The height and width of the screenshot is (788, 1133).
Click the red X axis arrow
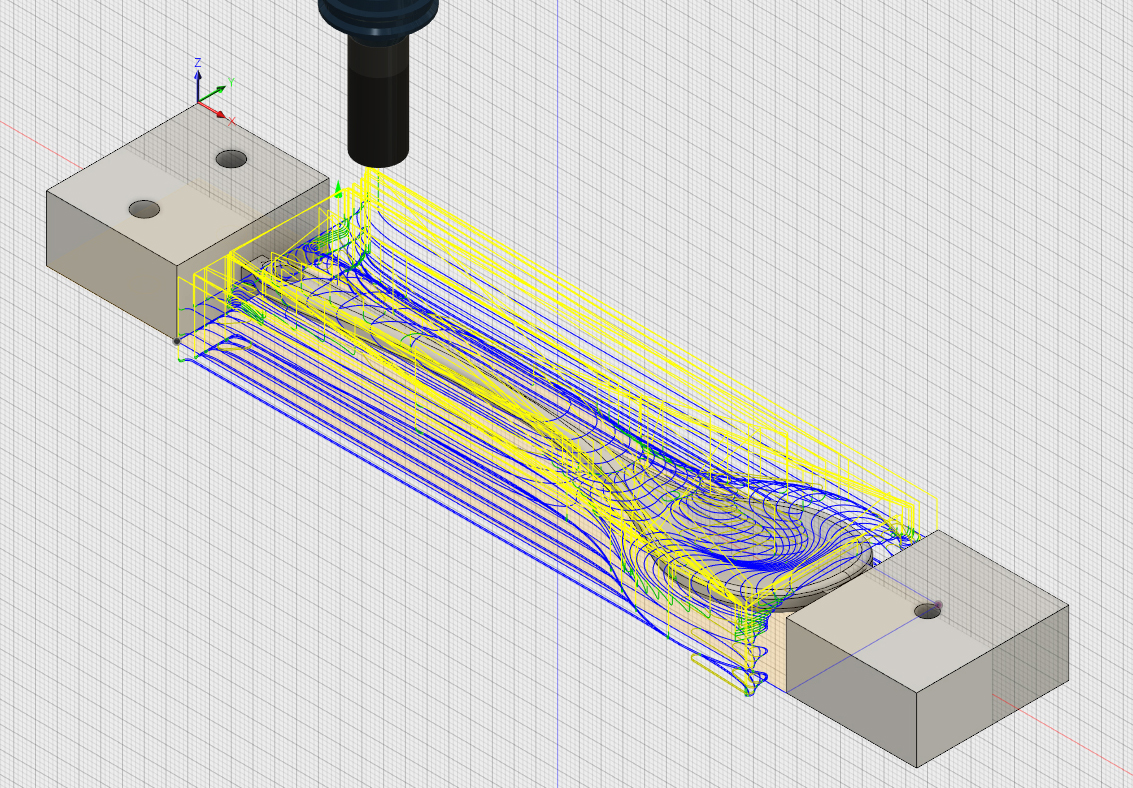point(220,116)
